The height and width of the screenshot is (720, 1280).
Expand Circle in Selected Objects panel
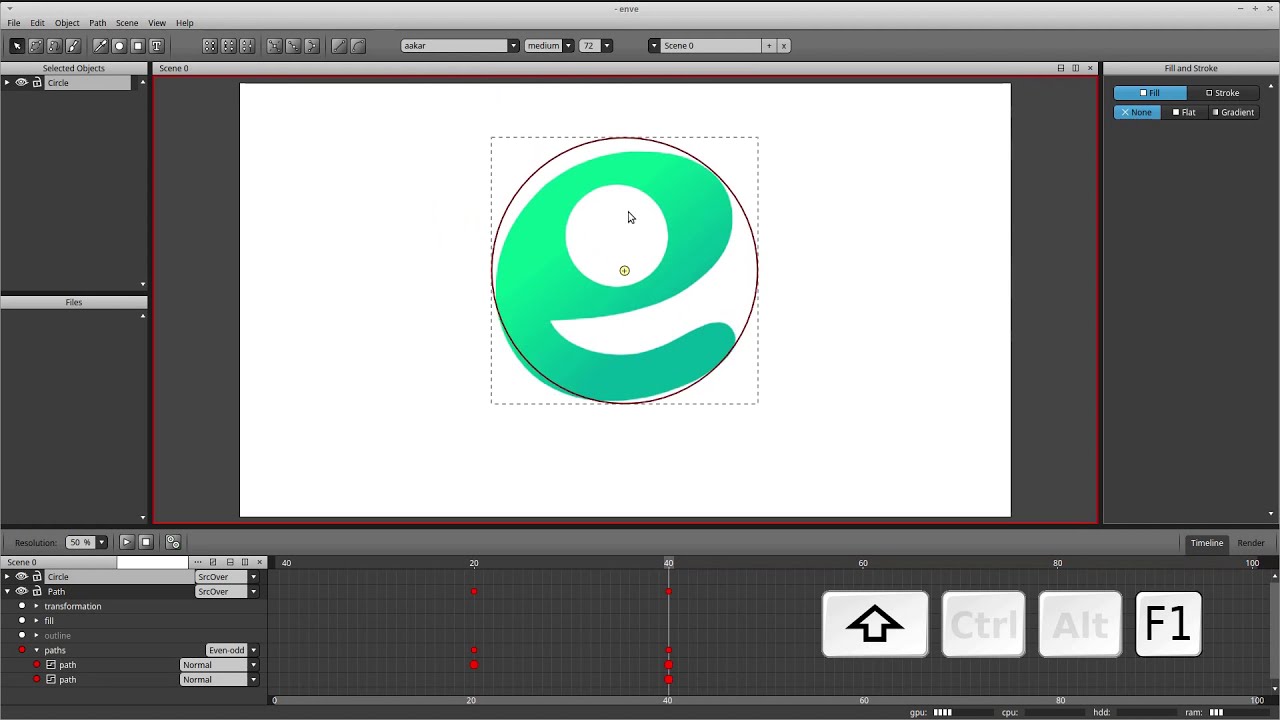7,83
